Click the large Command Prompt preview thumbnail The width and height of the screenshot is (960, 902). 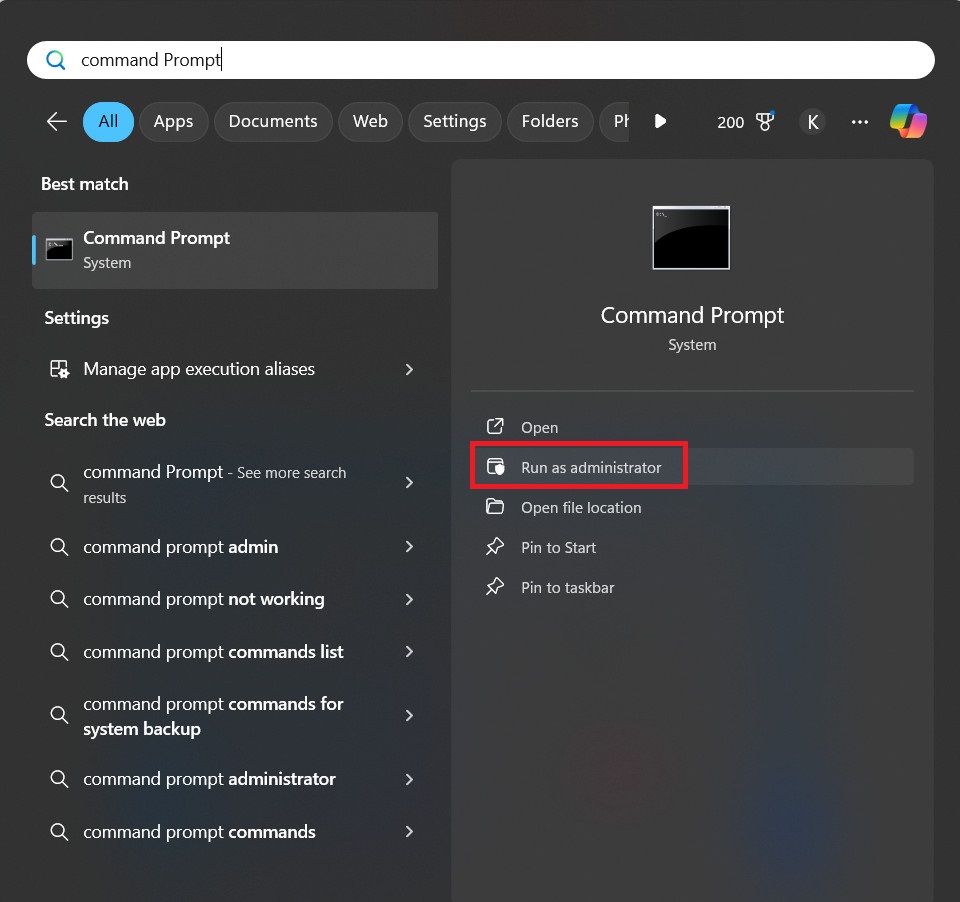pos(691,238)
